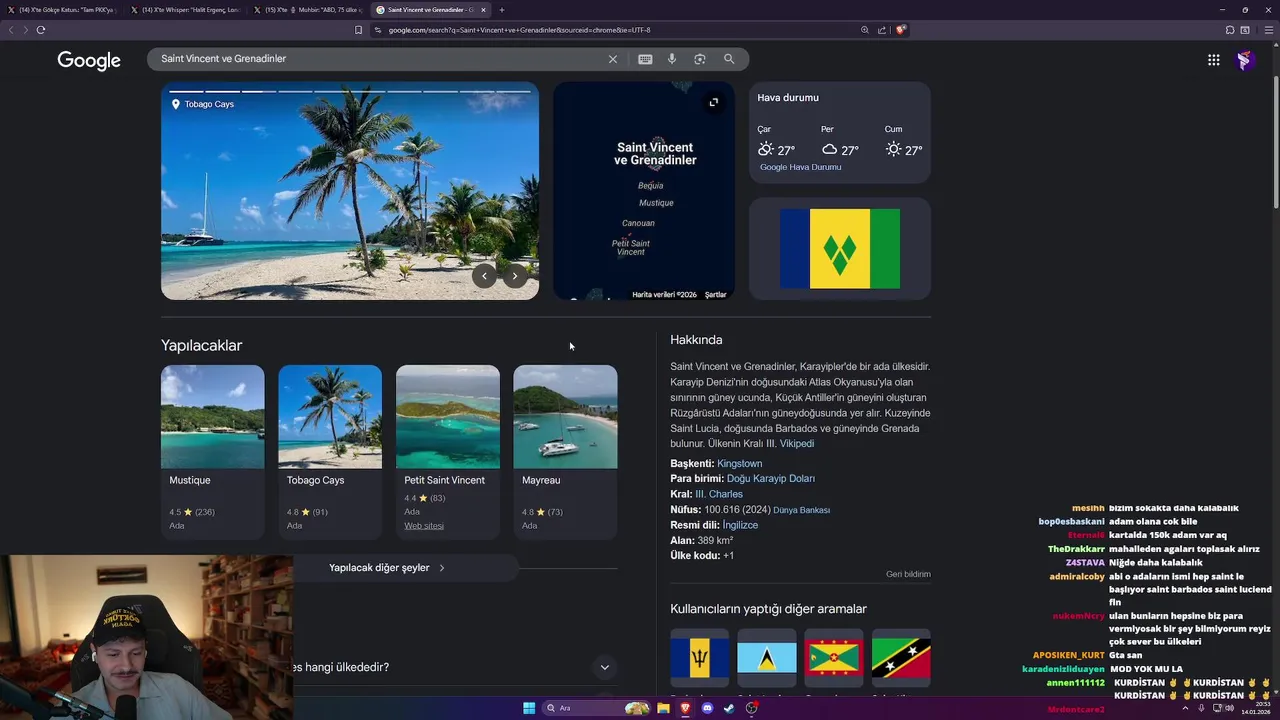Open the İngilizce language link
Viewport: 1280px width, 720px height.
[740, 525]
